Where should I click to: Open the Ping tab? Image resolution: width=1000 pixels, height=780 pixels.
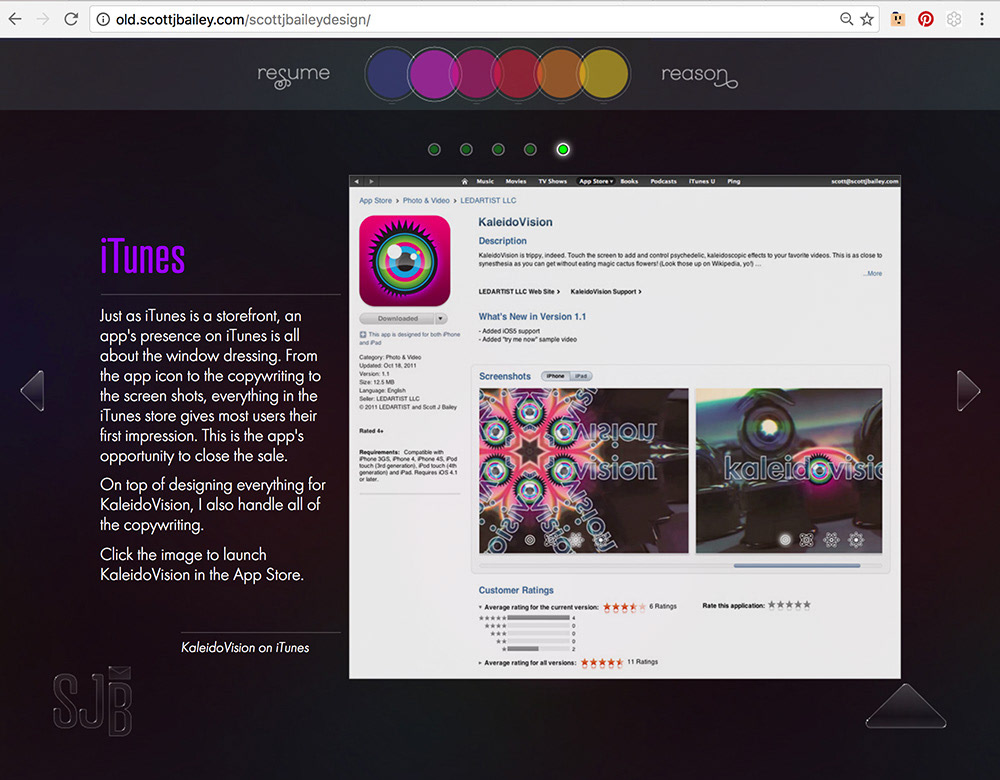[x=733, y=181]
